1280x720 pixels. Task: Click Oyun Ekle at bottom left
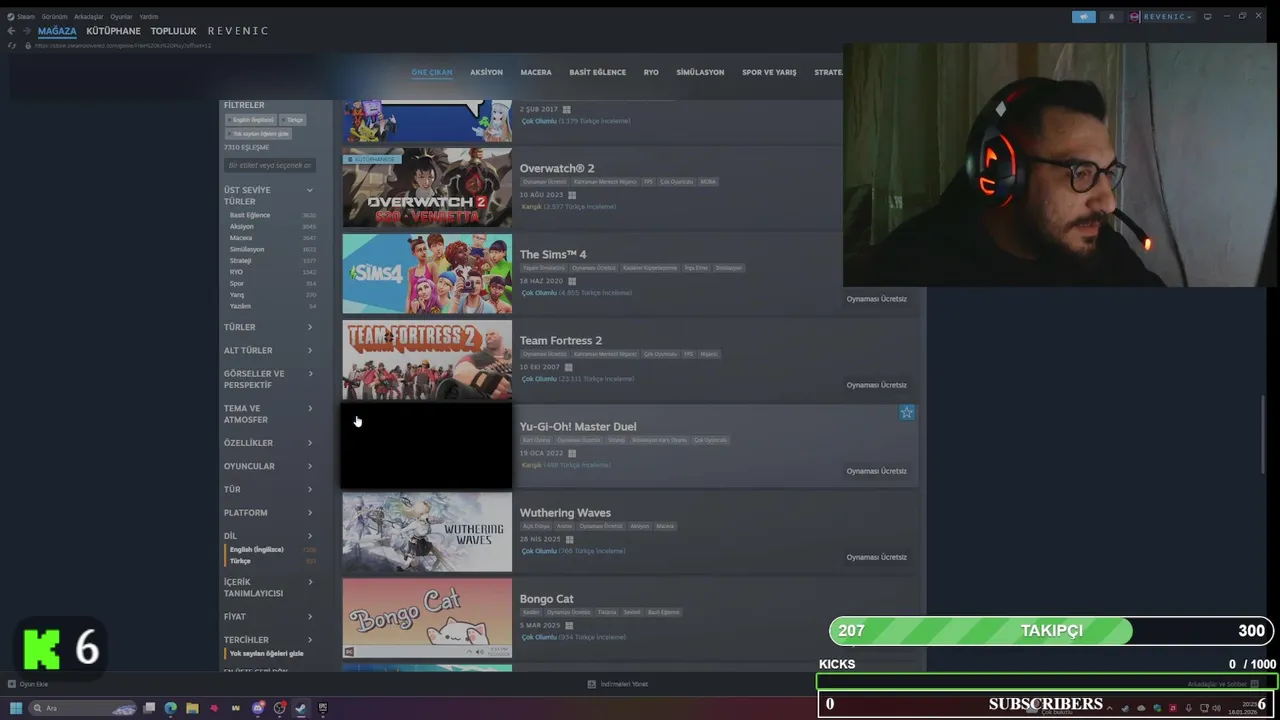click(x=34, y=684)
